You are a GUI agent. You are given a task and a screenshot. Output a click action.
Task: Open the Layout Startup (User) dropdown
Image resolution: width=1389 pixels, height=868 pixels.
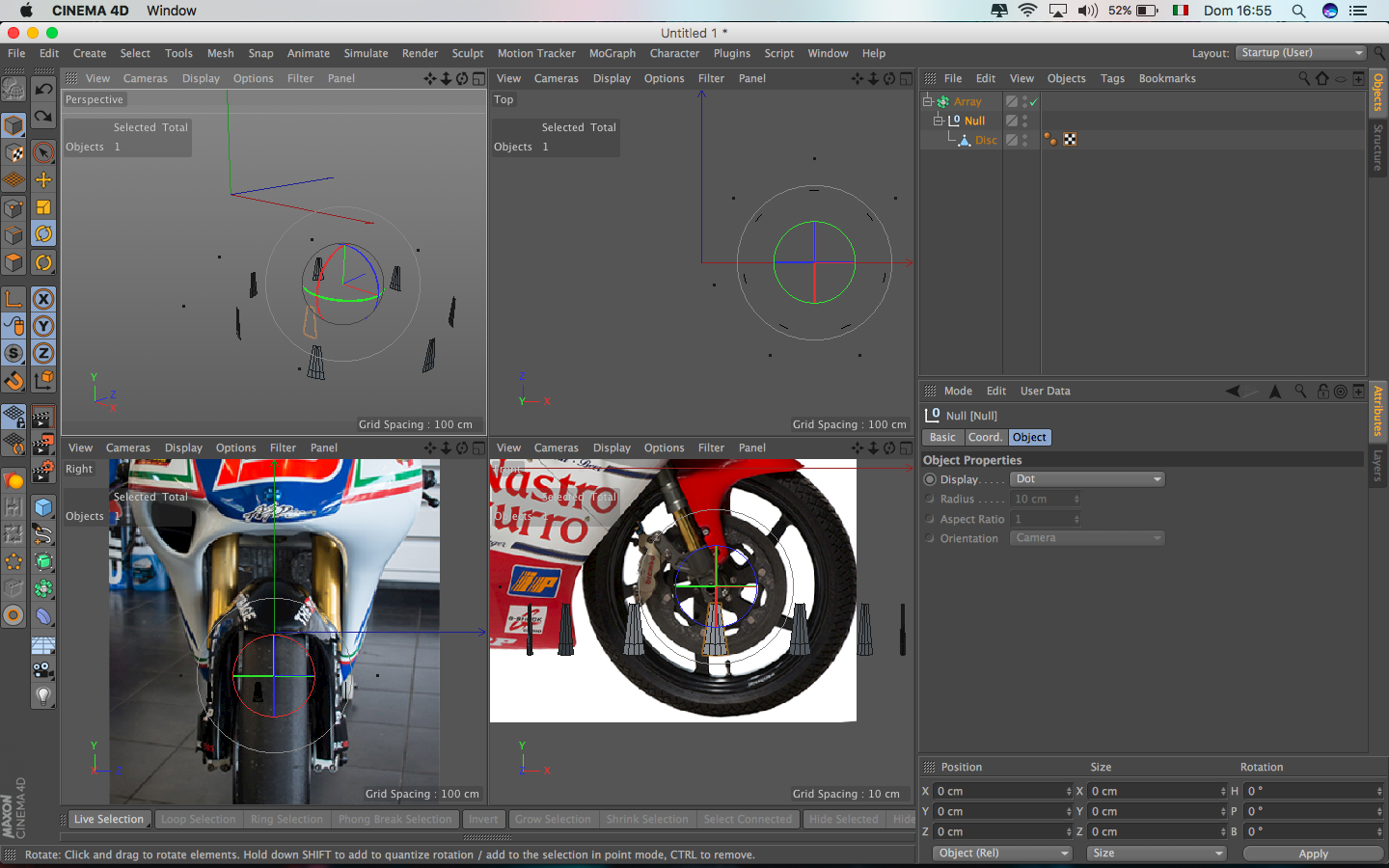(1301, 53)
